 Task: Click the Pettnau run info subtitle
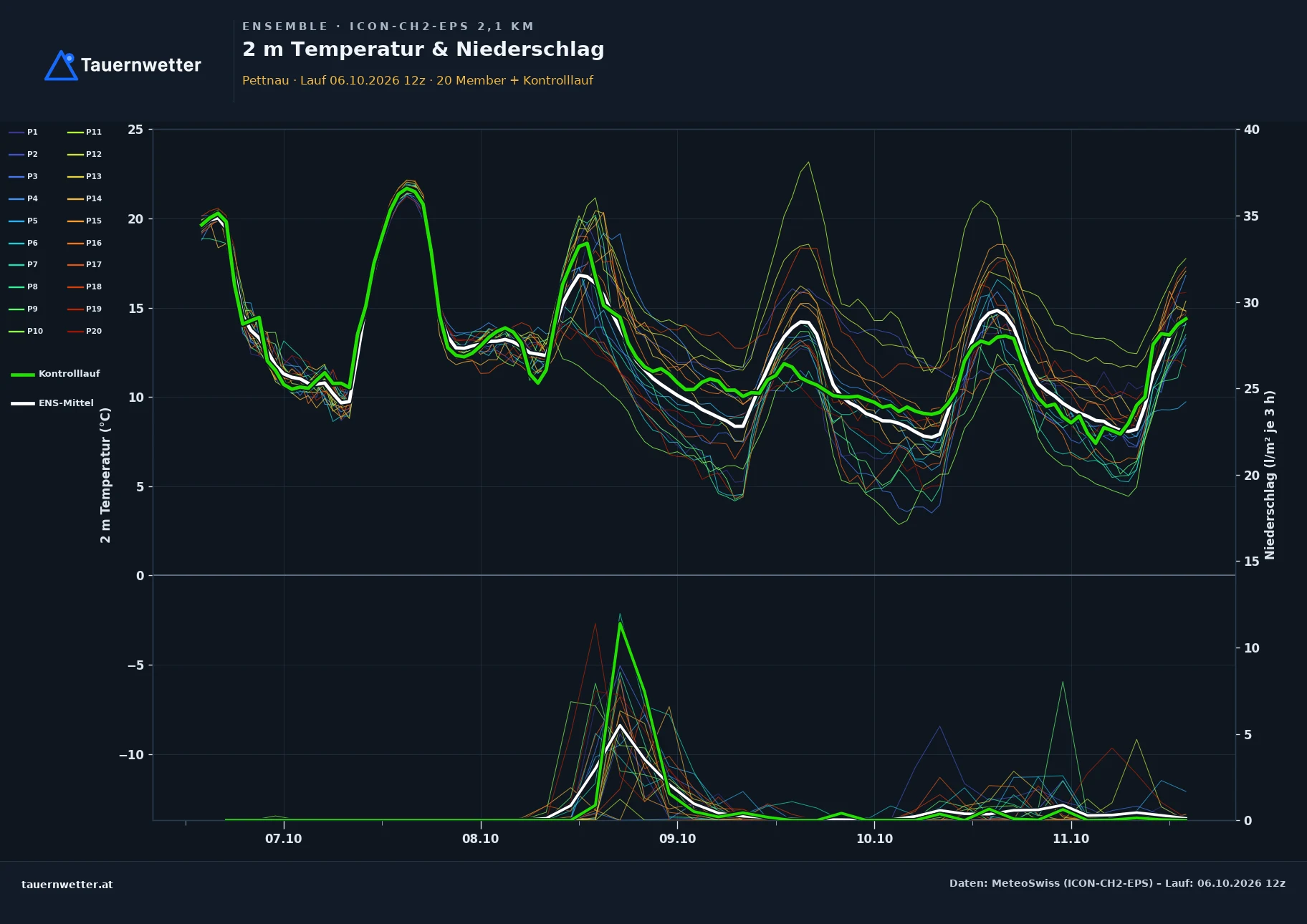click(x=418, y=80)
